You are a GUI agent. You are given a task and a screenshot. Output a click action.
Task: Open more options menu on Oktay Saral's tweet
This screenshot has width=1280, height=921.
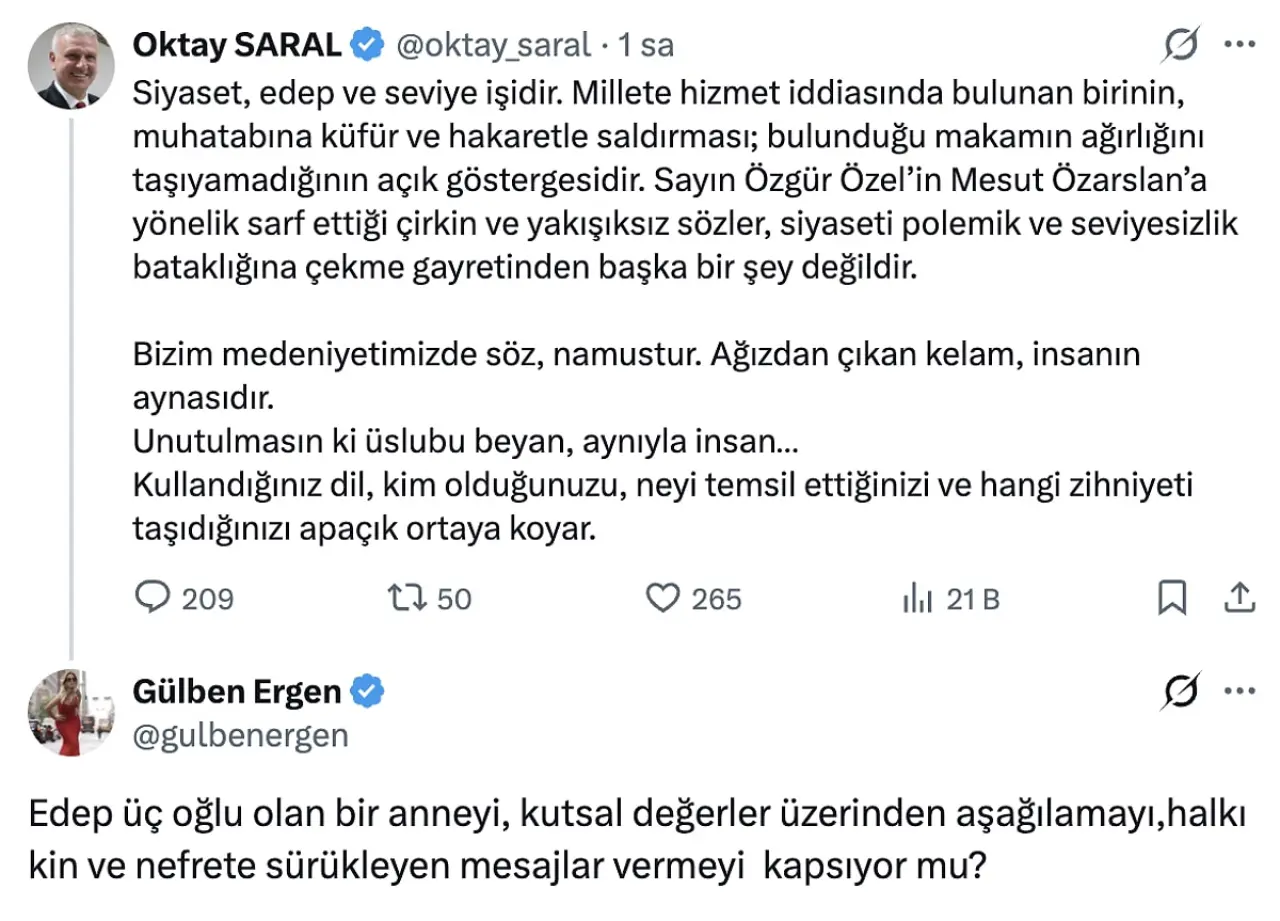point(1240,45)
